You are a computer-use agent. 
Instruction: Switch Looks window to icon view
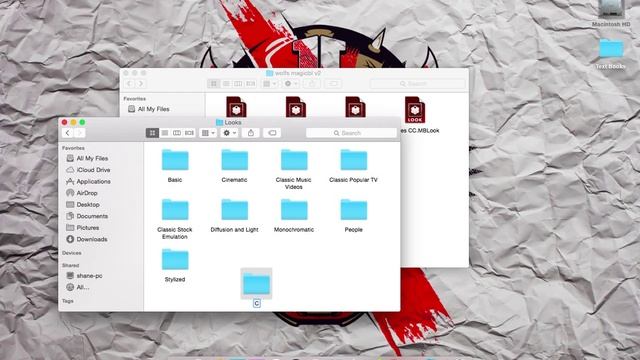coord(152,133)
